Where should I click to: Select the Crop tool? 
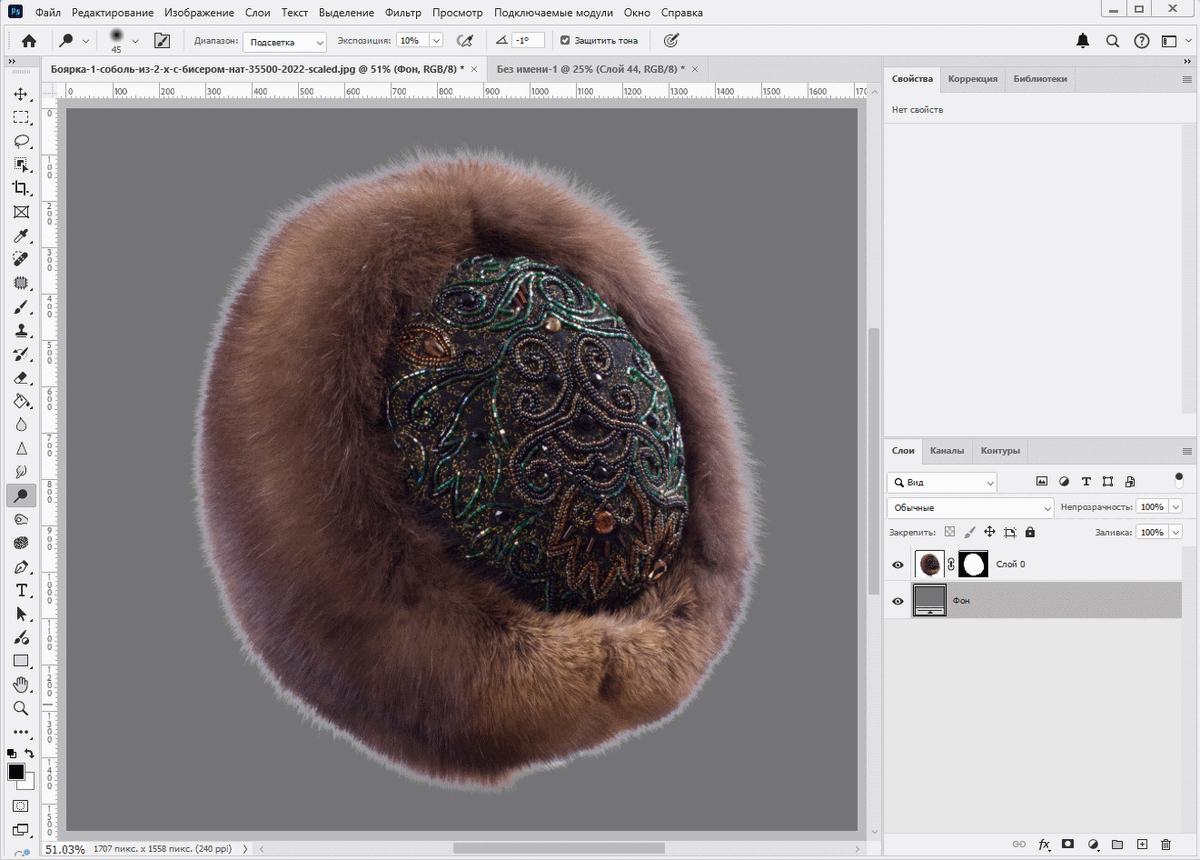click(x=21, y=189)
